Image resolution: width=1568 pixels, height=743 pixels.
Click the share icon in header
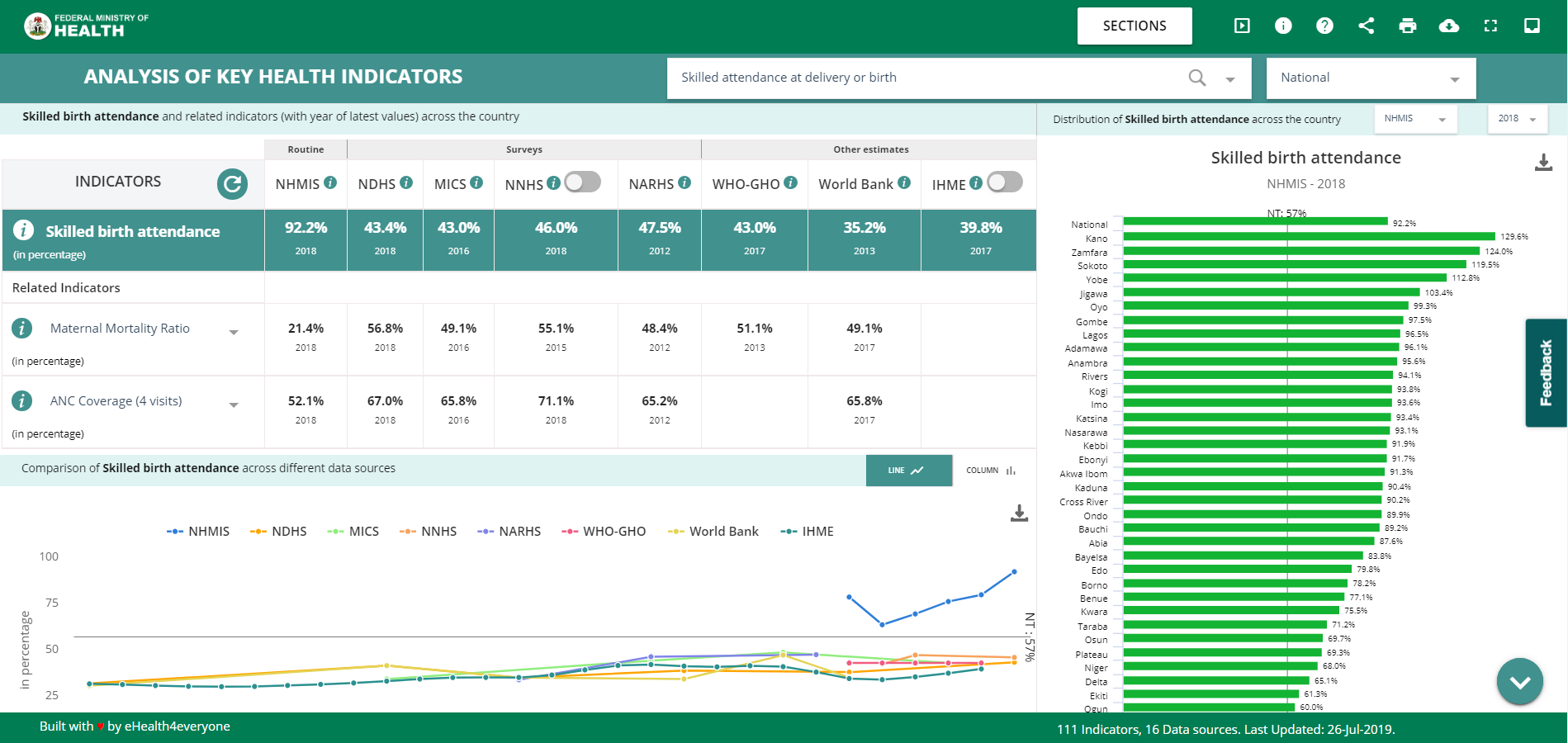(x=1367, y=26)
